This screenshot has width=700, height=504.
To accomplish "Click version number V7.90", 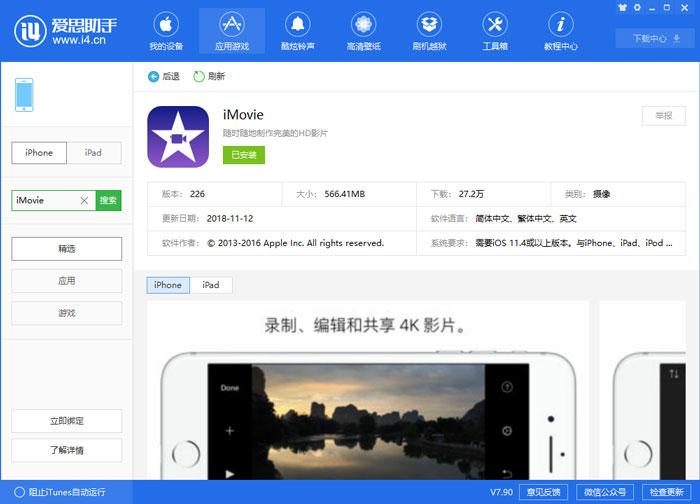I will tap(501, 492).
